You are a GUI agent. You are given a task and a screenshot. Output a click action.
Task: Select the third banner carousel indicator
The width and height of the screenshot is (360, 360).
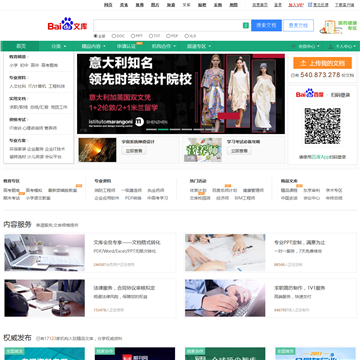175,129
